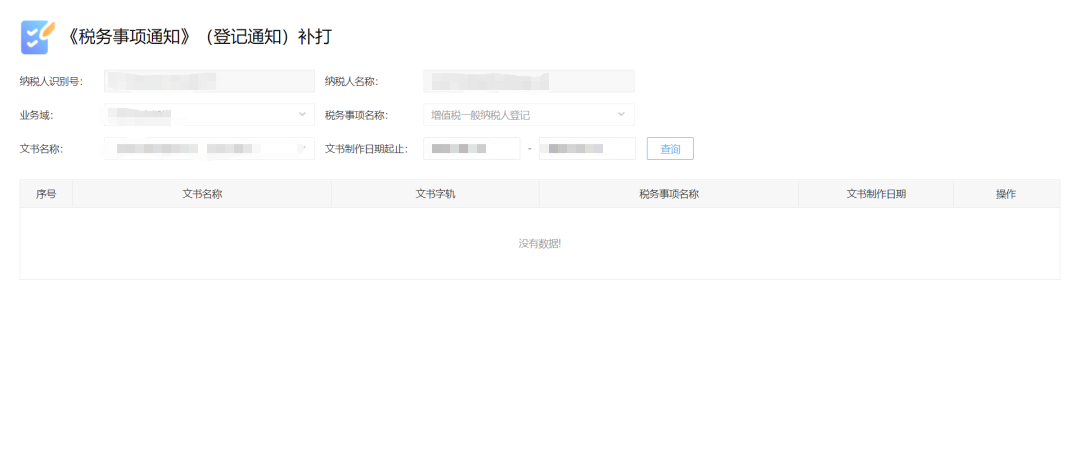Click the end date field of 文书制作日期起止
This screenshot has width=1080, height=475.
(x=587, y=149)
